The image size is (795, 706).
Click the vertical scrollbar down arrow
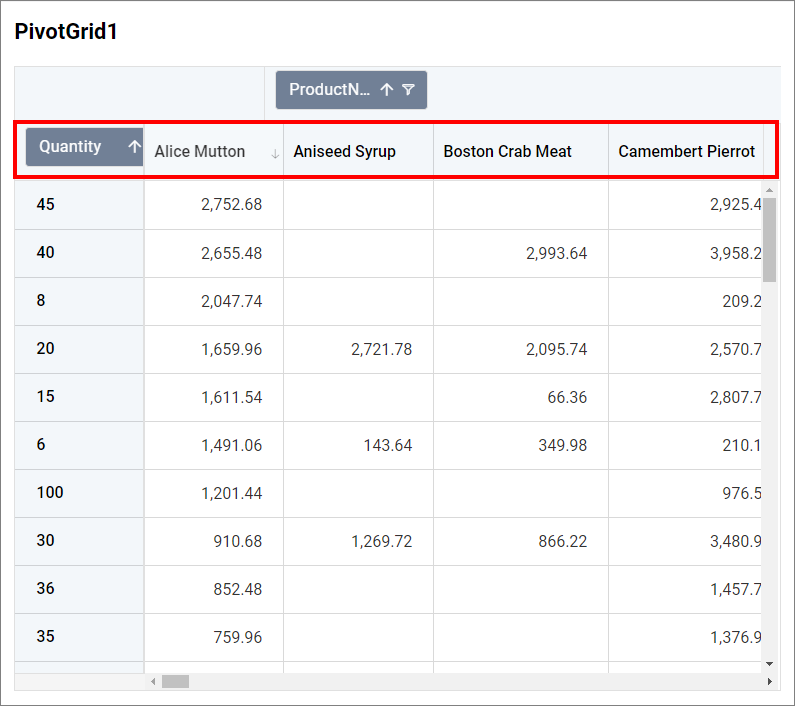coord(769,663)
